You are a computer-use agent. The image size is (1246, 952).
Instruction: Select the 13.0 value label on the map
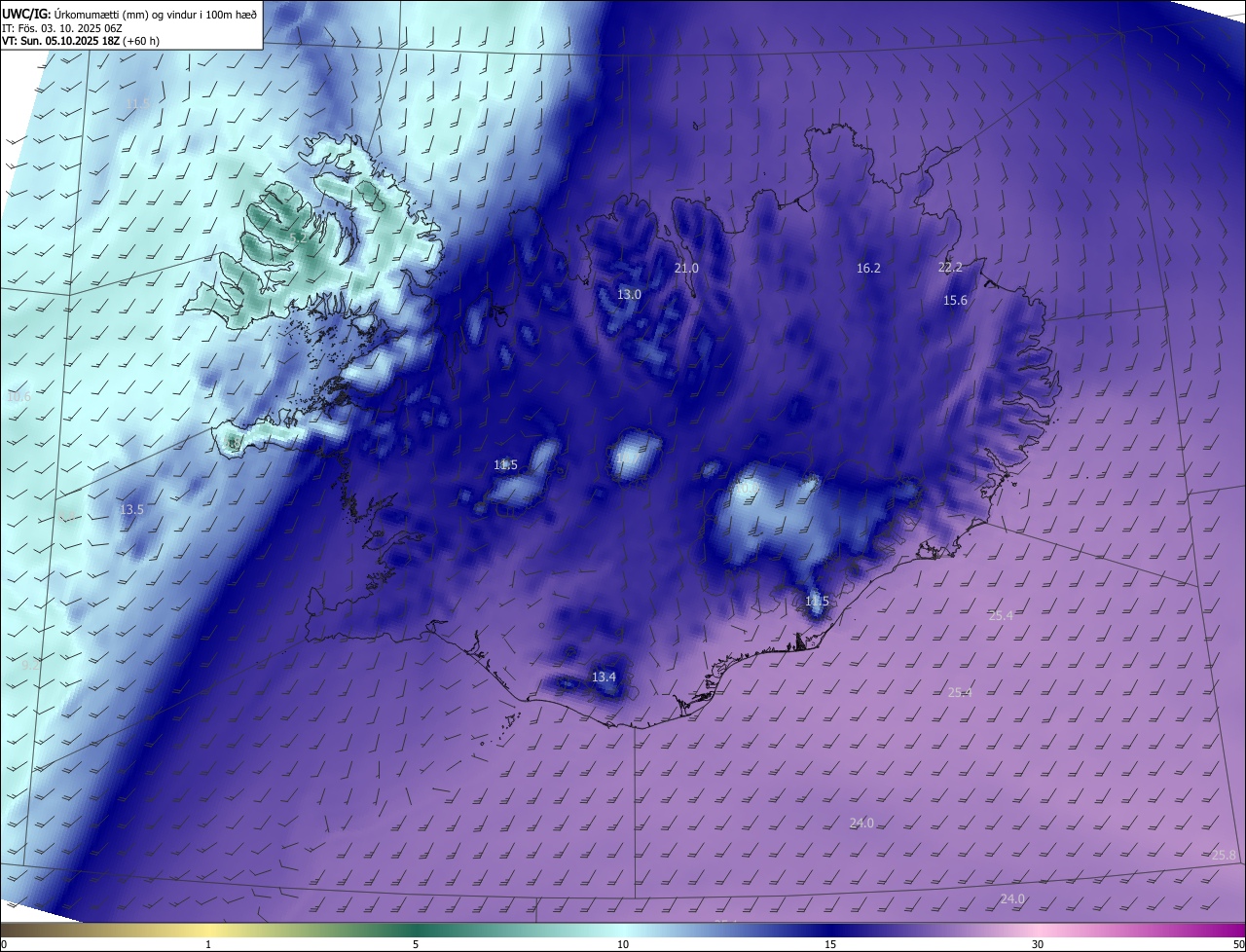point(630,294)
